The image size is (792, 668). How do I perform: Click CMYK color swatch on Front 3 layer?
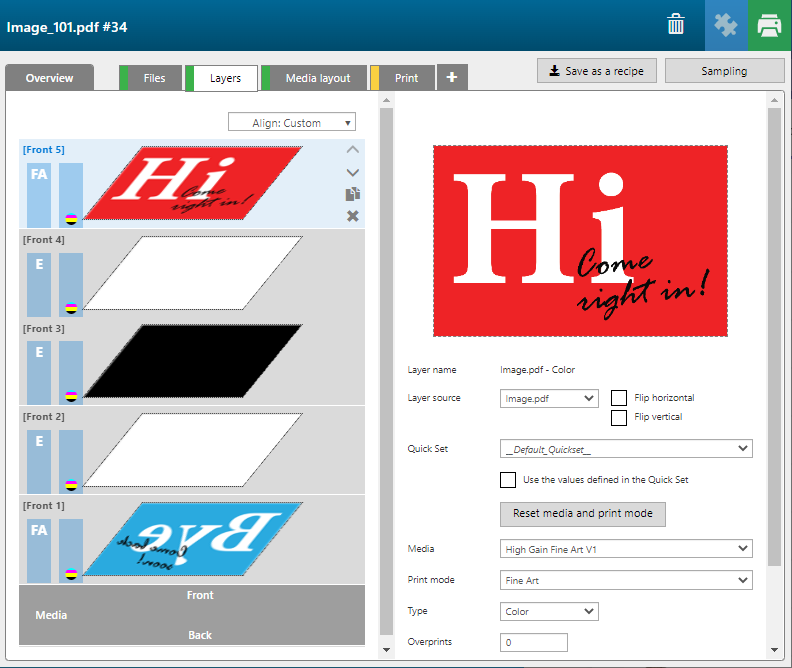click(x=70, y=395)
